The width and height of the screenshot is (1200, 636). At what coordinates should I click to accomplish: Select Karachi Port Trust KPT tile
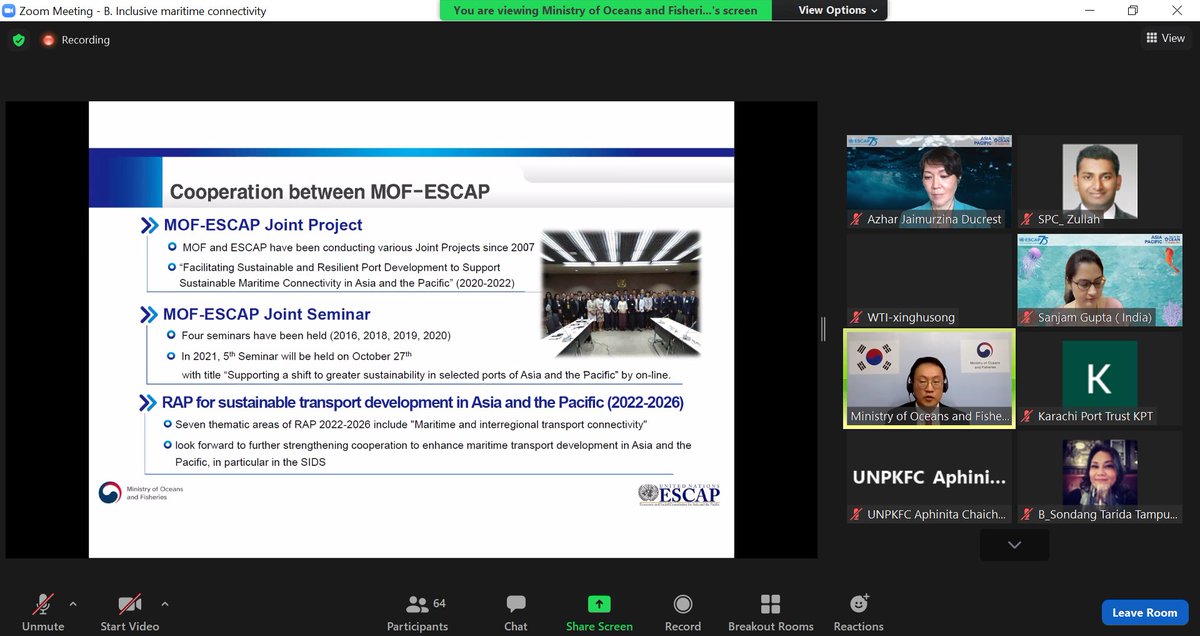(1100, 379)
